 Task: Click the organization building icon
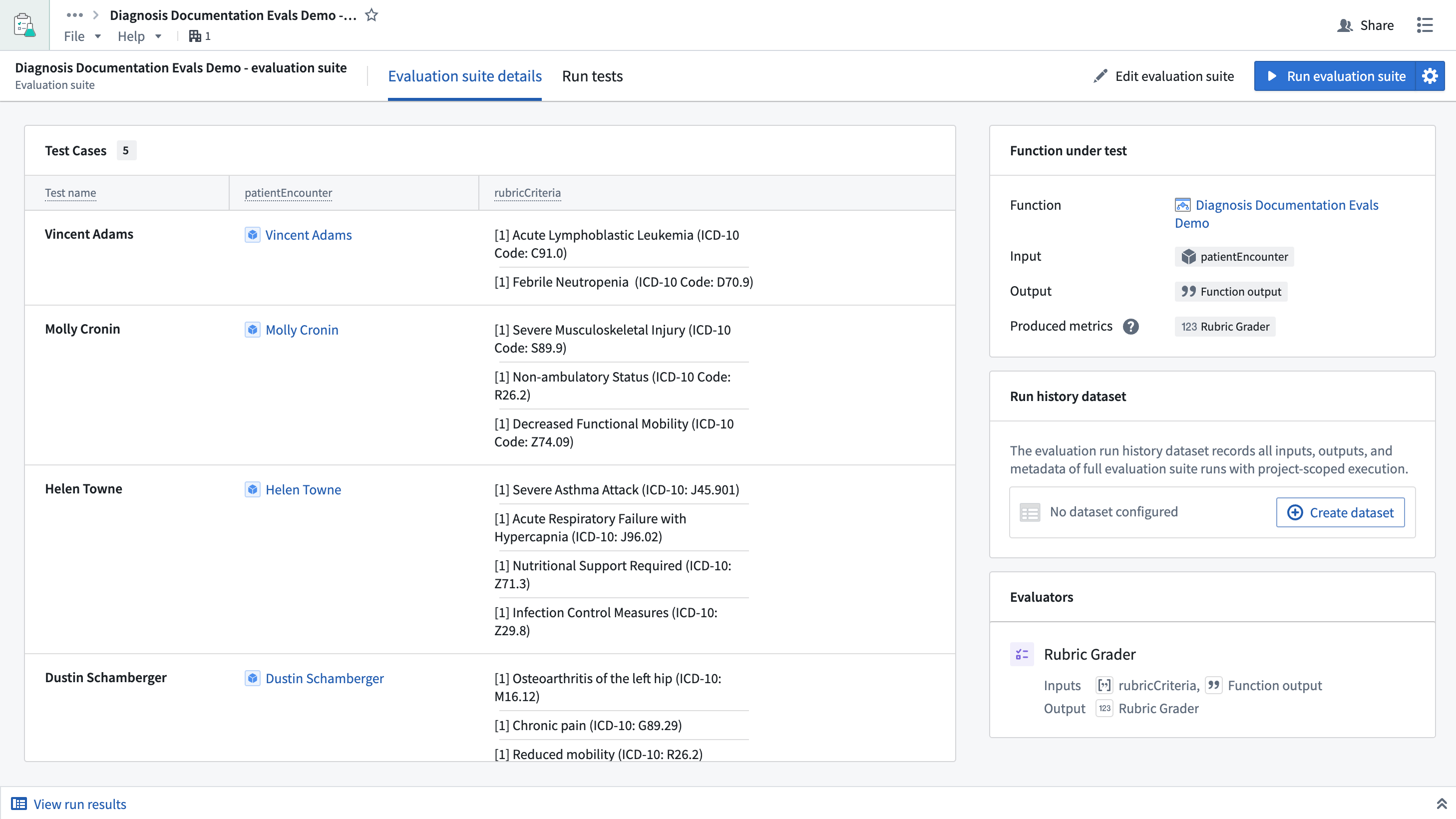195,36
